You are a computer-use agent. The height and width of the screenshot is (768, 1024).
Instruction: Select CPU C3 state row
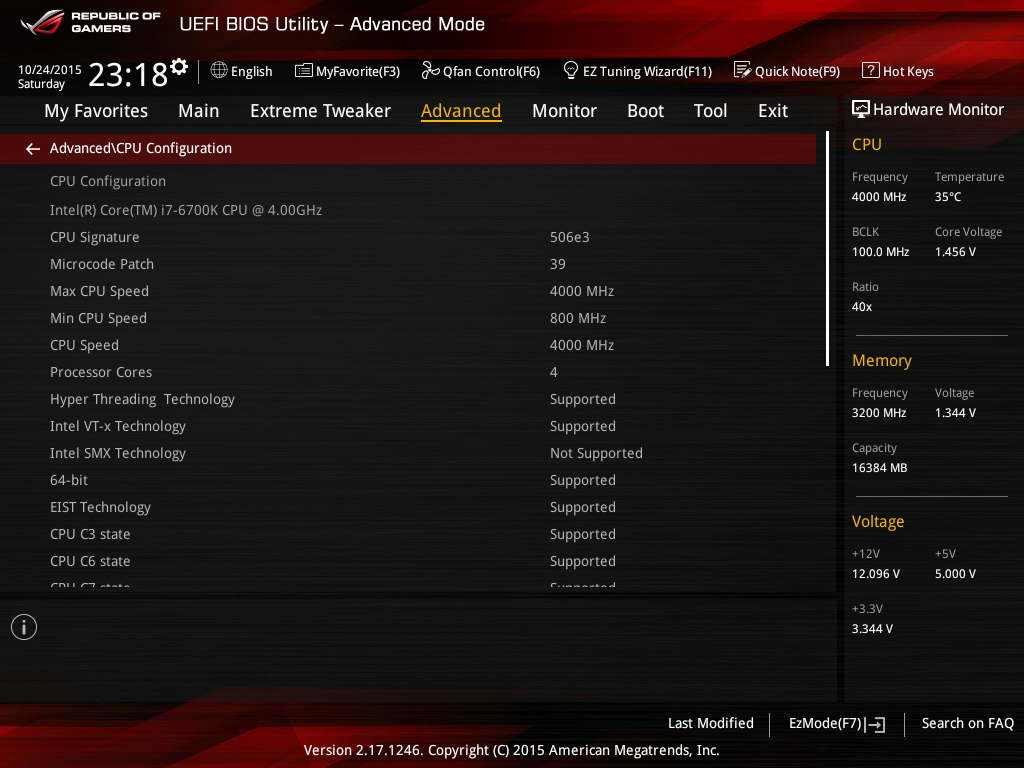408,534
